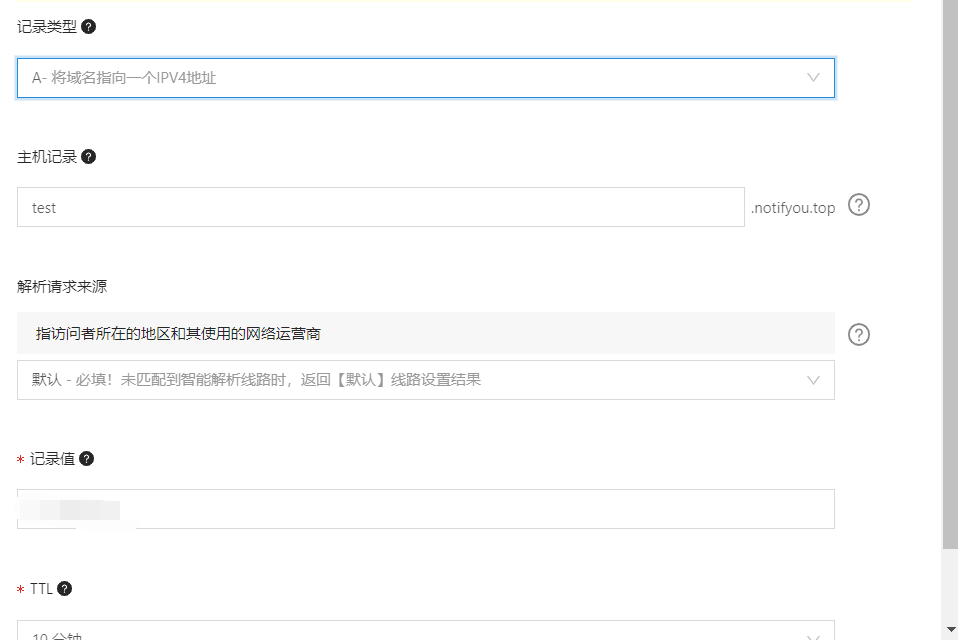Click the 指访问者所在的地区 description bar

[425, 333]
